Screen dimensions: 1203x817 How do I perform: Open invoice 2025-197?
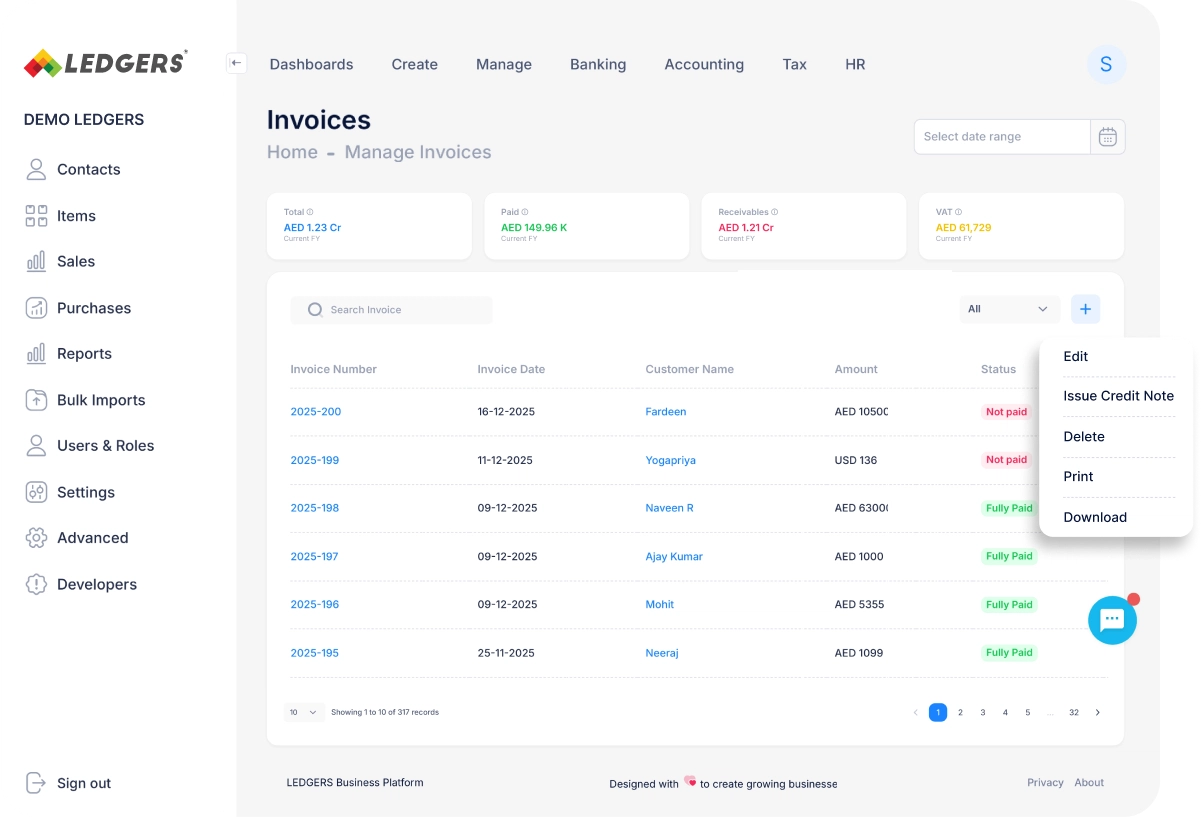pos(314,556)
